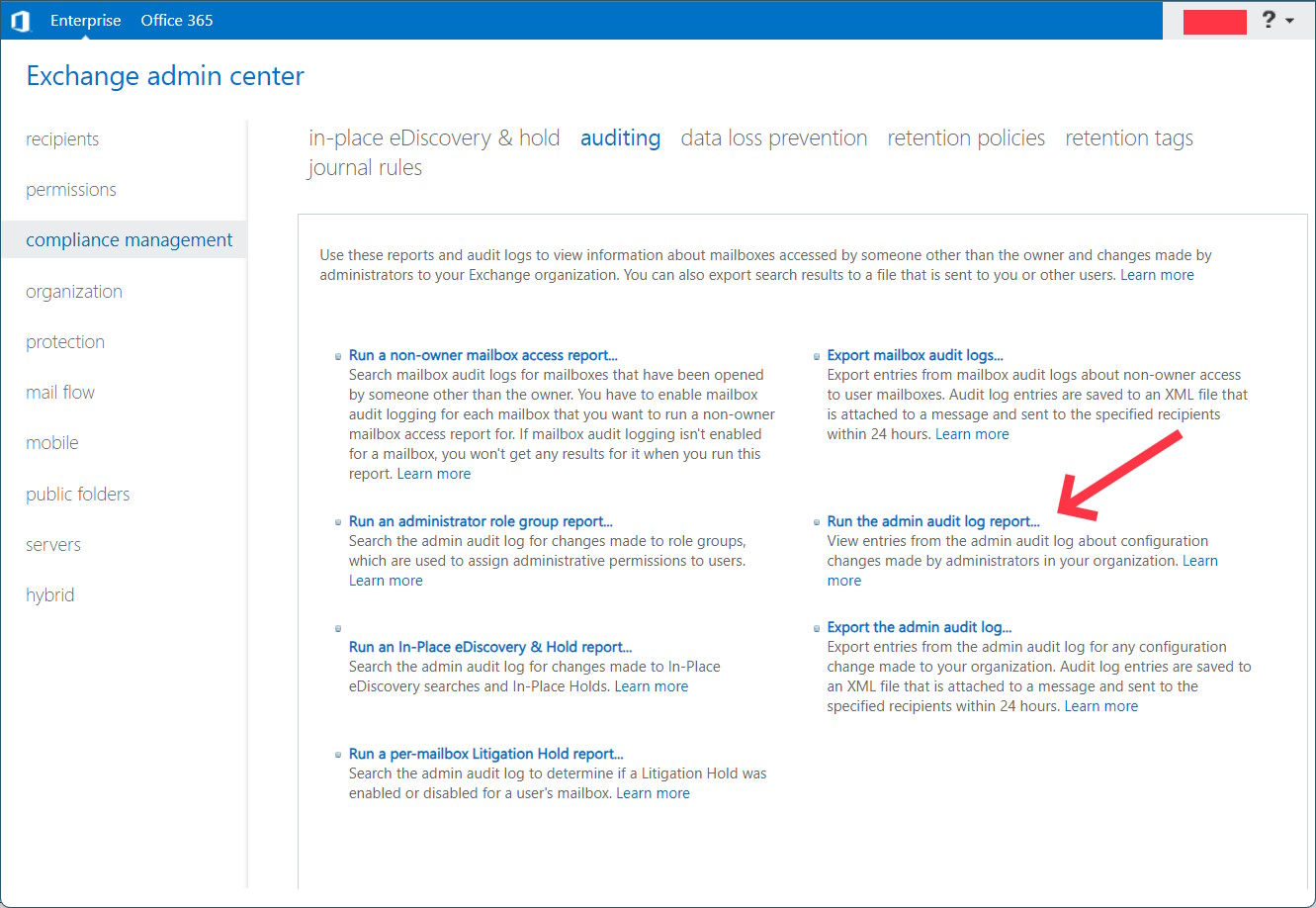The width and height of the screenshot is (1316, 908).
Task: Click the redacted user account name
Action: point(1214,21)
